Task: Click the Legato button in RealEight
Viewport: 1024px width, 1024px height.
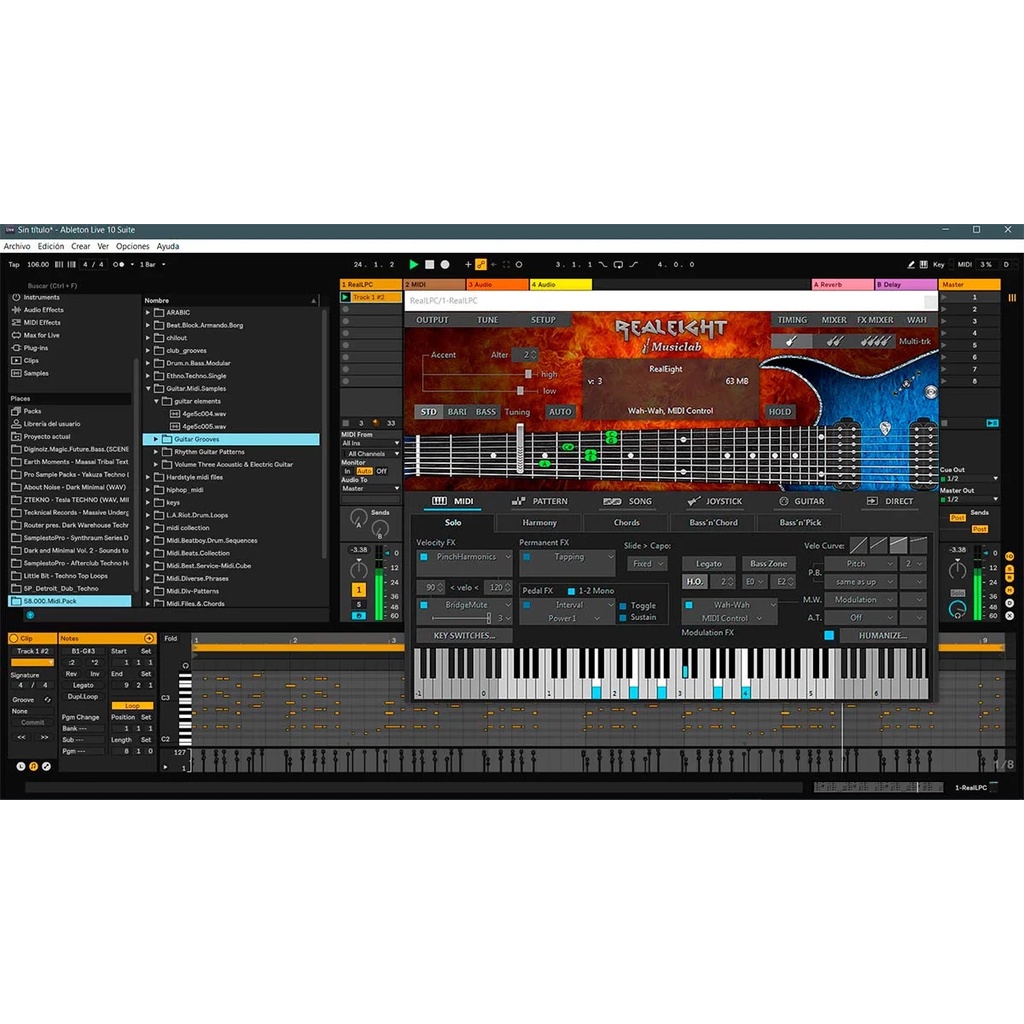Action: click(x=709, y=564)
